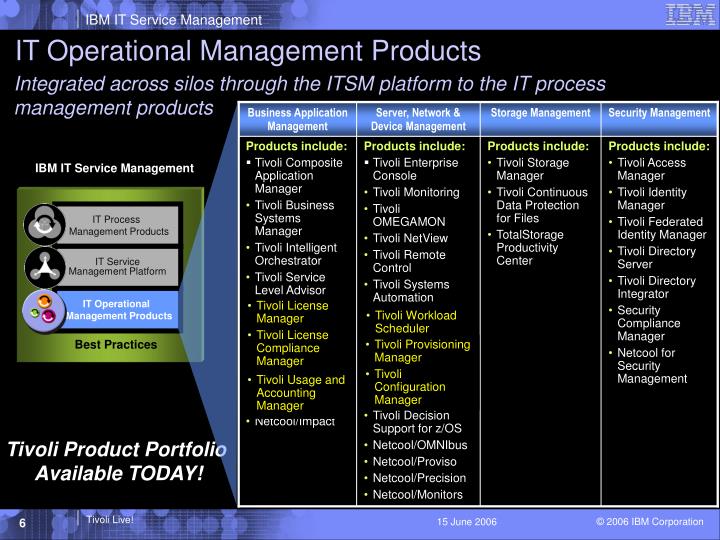This screenshot has width=720, height=540.
Task: Click Tivoli Decision Support for z/OS
Action: point(417,422)
